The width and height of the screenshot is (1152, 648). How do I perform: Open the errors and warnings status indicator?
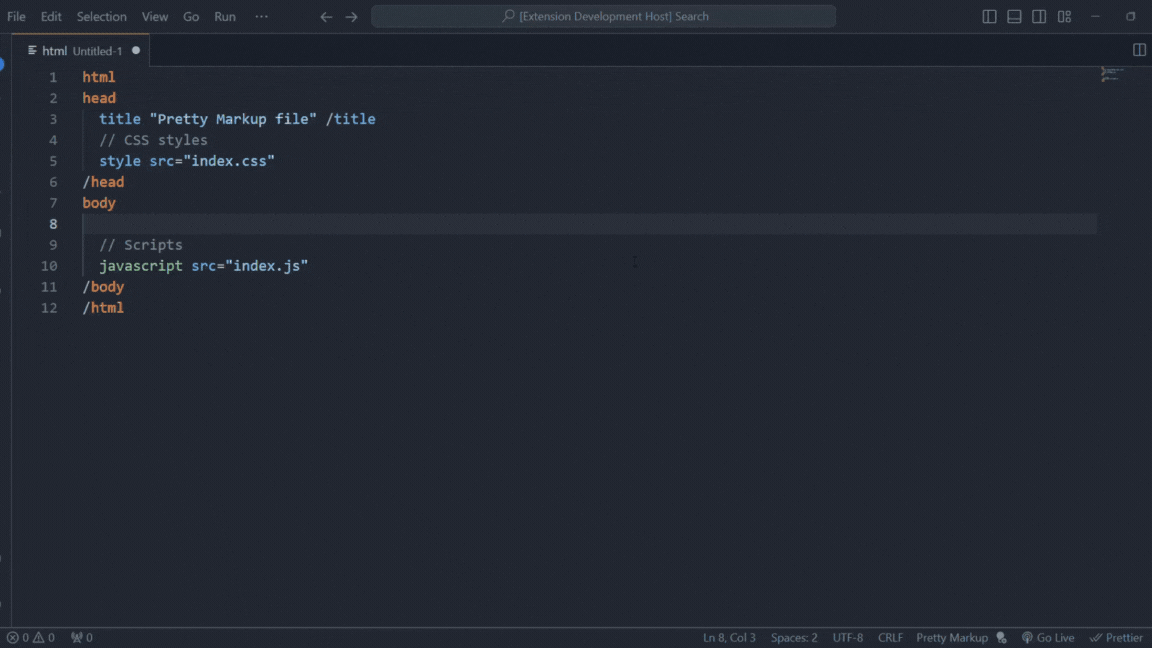coord(31,638)
